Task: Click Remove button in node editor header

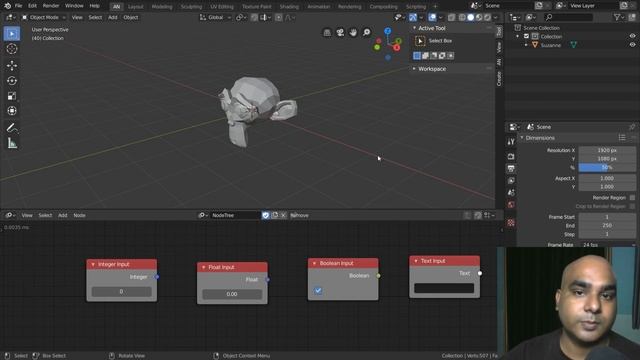Action: 300,215
